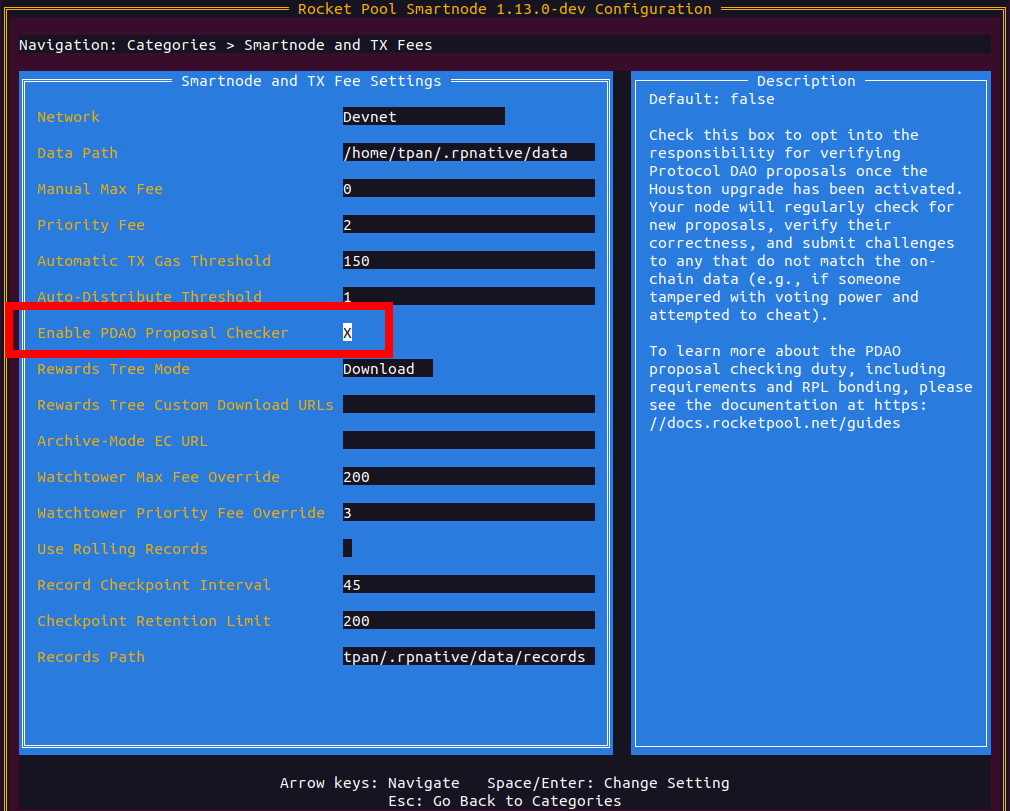Enable the Use Rolling Records checkbox
Screen dimensions: 1010x811
point(347,549)
